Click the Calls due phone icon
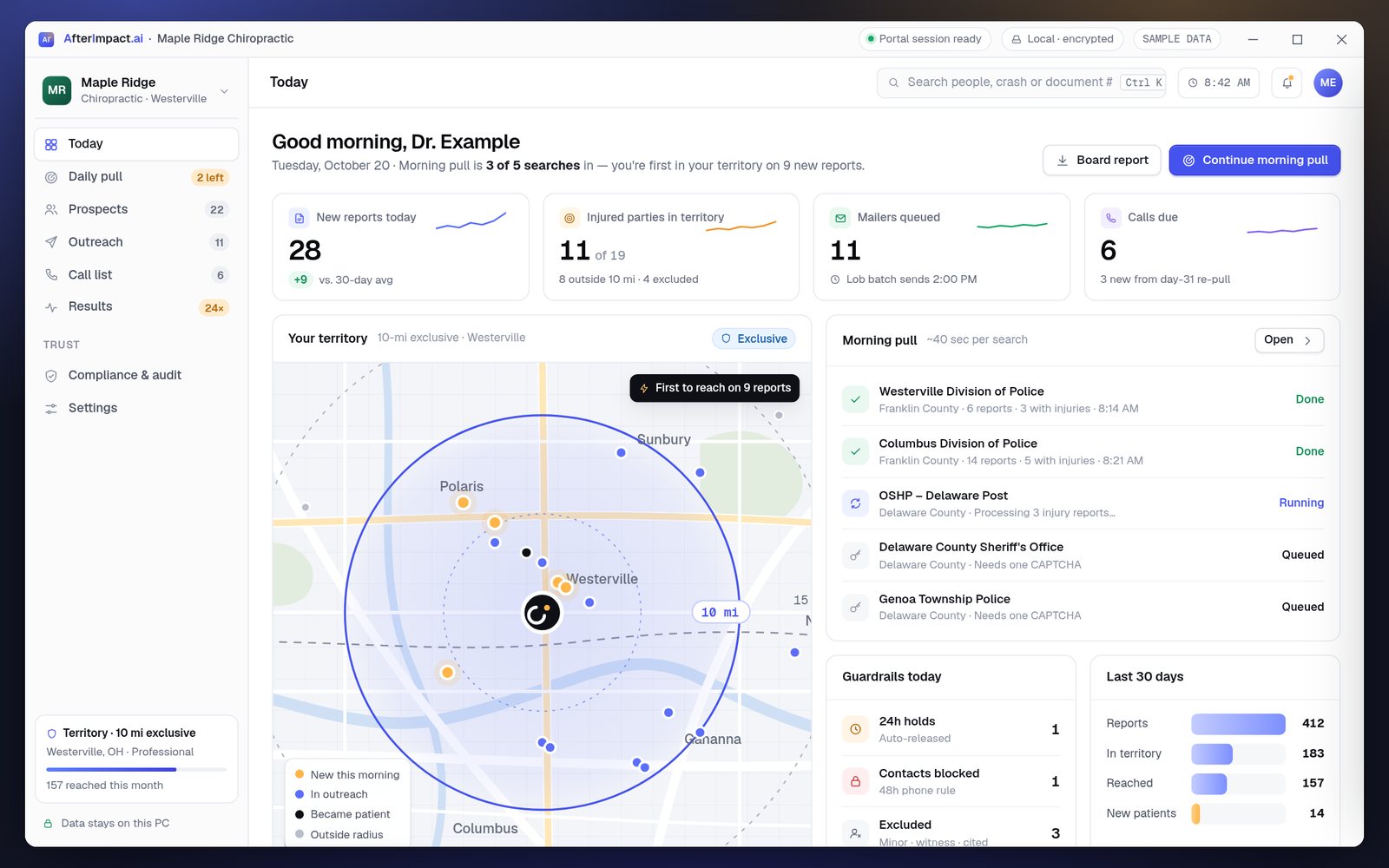 pos(1110,218)
